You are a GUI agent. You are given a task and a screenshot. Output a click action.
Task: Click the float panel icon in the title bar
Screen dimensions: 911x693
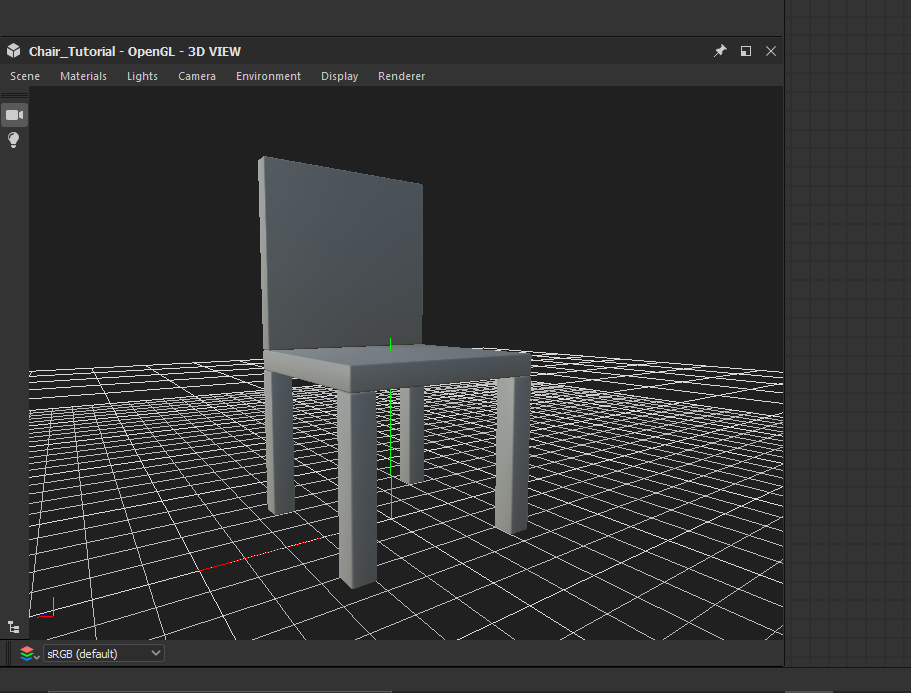coord(745,50)
